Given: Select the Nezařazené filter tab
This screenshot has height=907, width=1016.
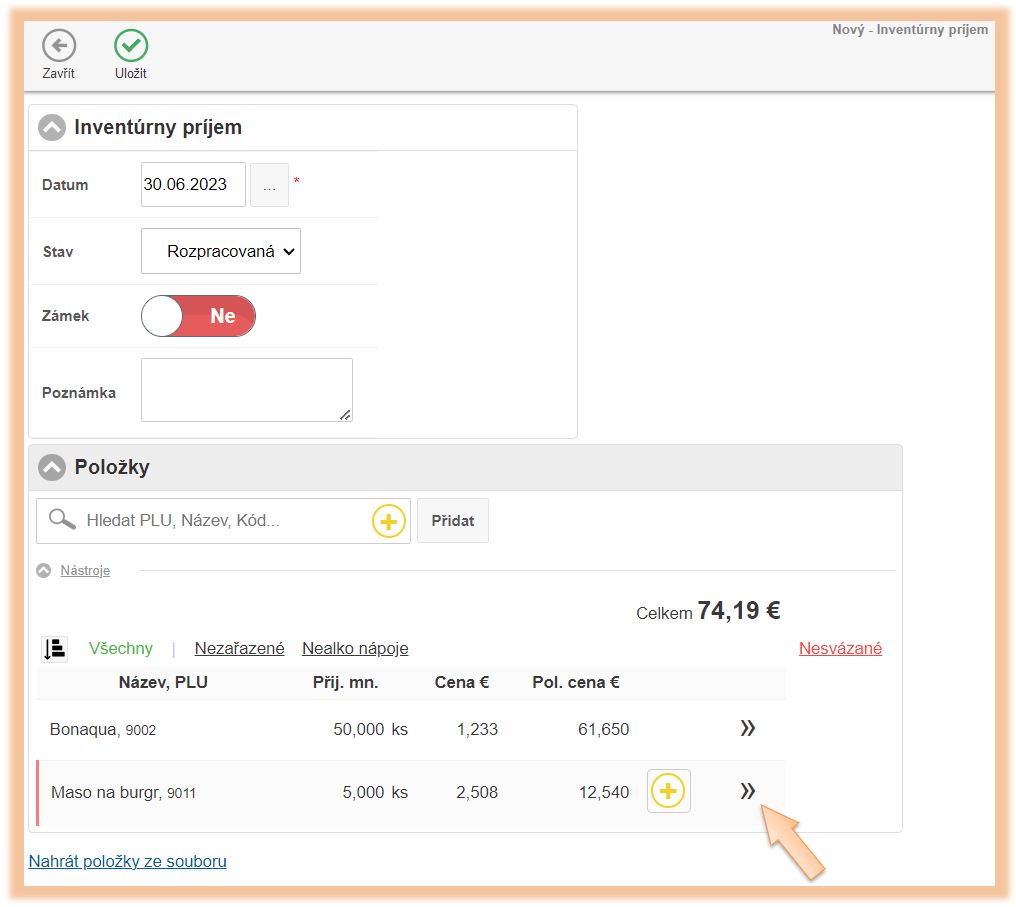Looking at the screenshot, I should [x=239, y=649].
